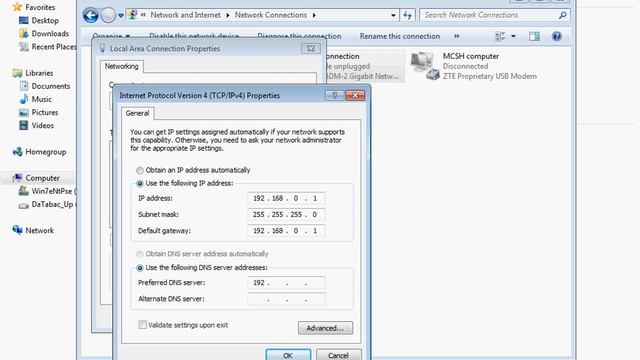
Task: Click the General tab
Action: tap(137, 113)
